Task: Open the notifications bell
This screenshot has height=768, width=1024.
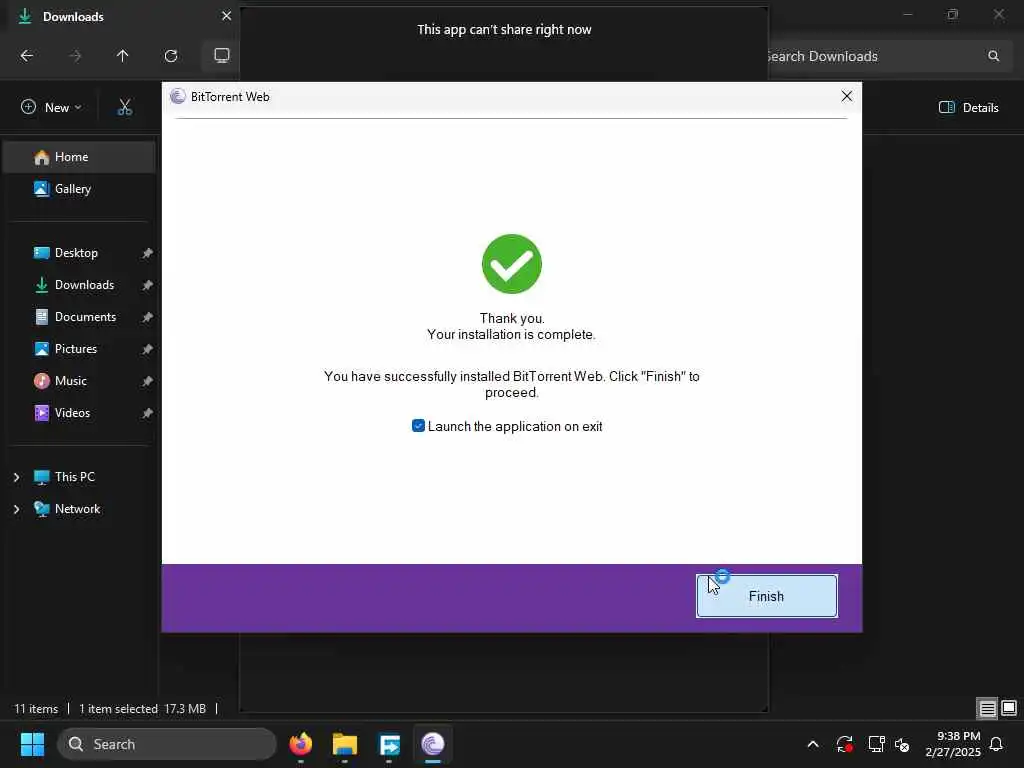Action: pos(997,744)
